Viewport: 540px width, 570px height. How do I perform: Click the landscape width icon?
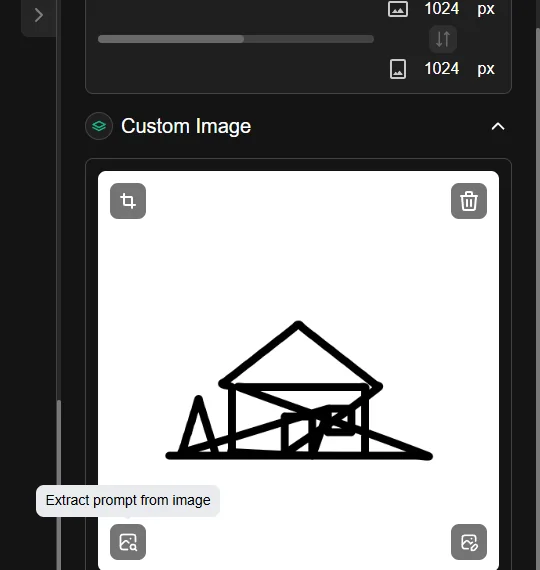(398, 9)
